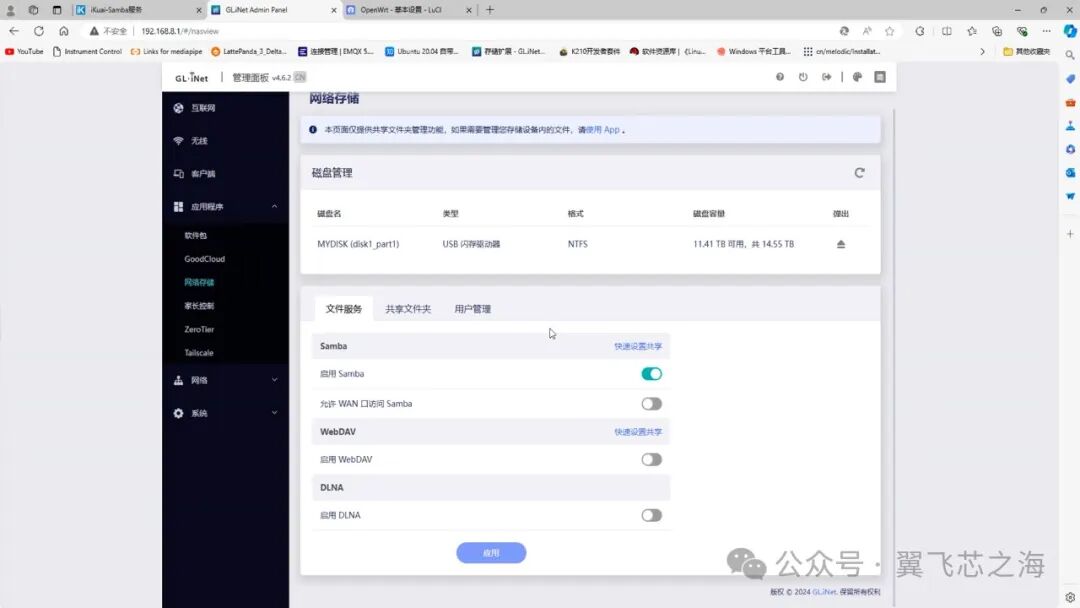Image resolution: width=1080 pixels, height=608 pixels.
Task: Close the GL.iNet Admin Panel tab
Action: click(x=333, y=10)
